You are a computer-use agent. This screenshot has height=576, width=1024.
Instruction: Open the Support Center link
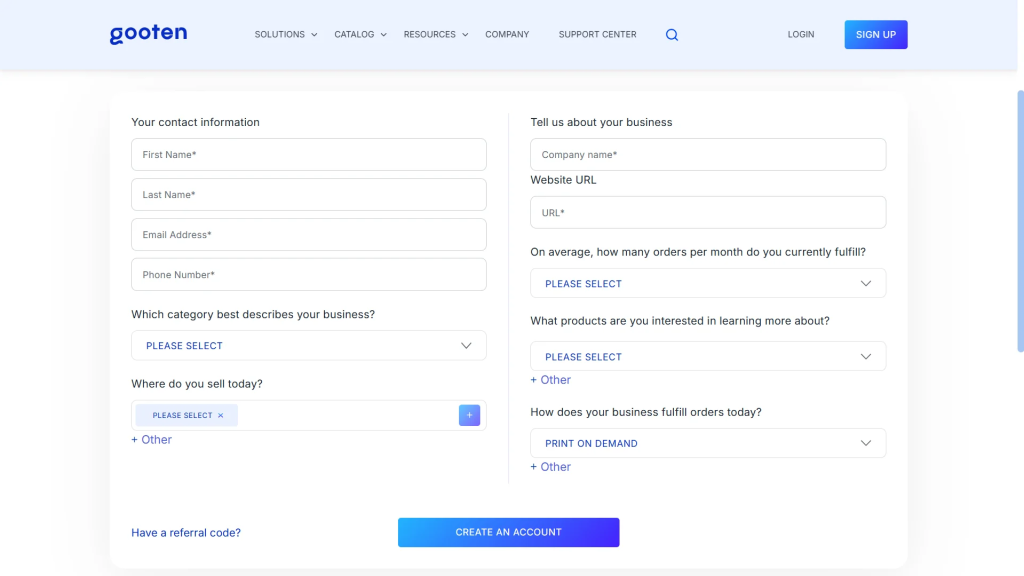(x=597, y=35)
